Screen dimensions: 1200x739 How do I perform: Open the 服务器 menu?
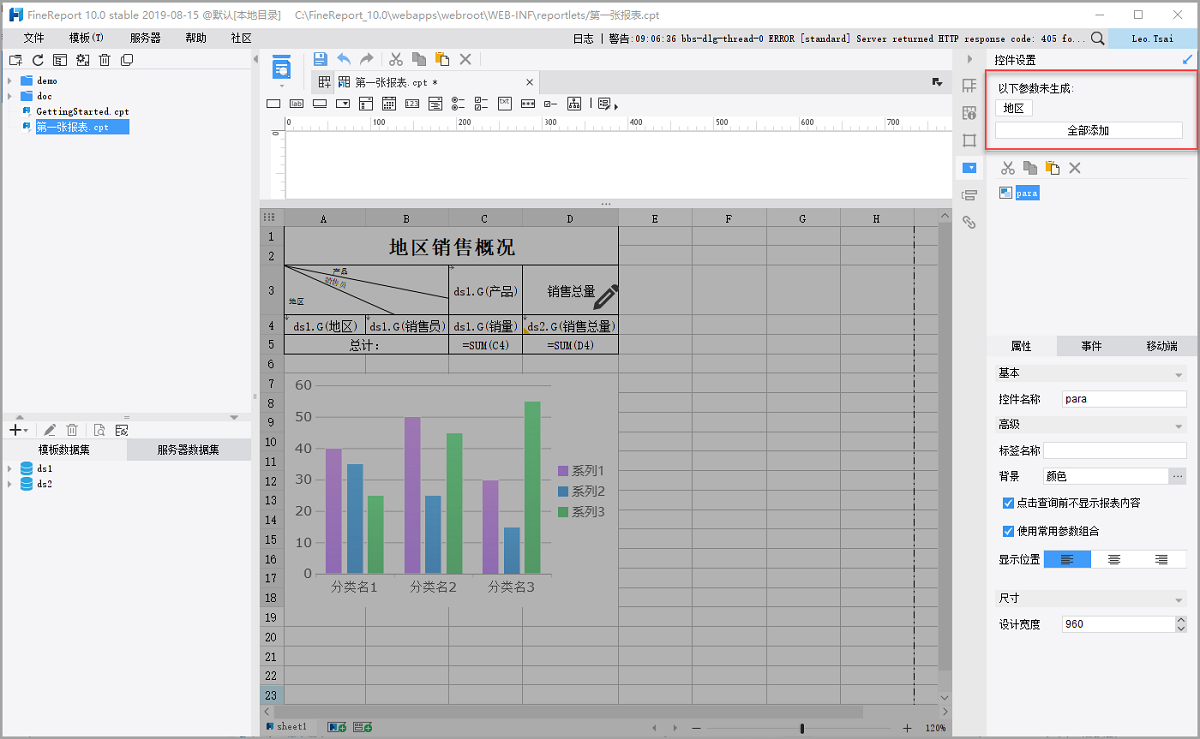click(x=145, y=38)
